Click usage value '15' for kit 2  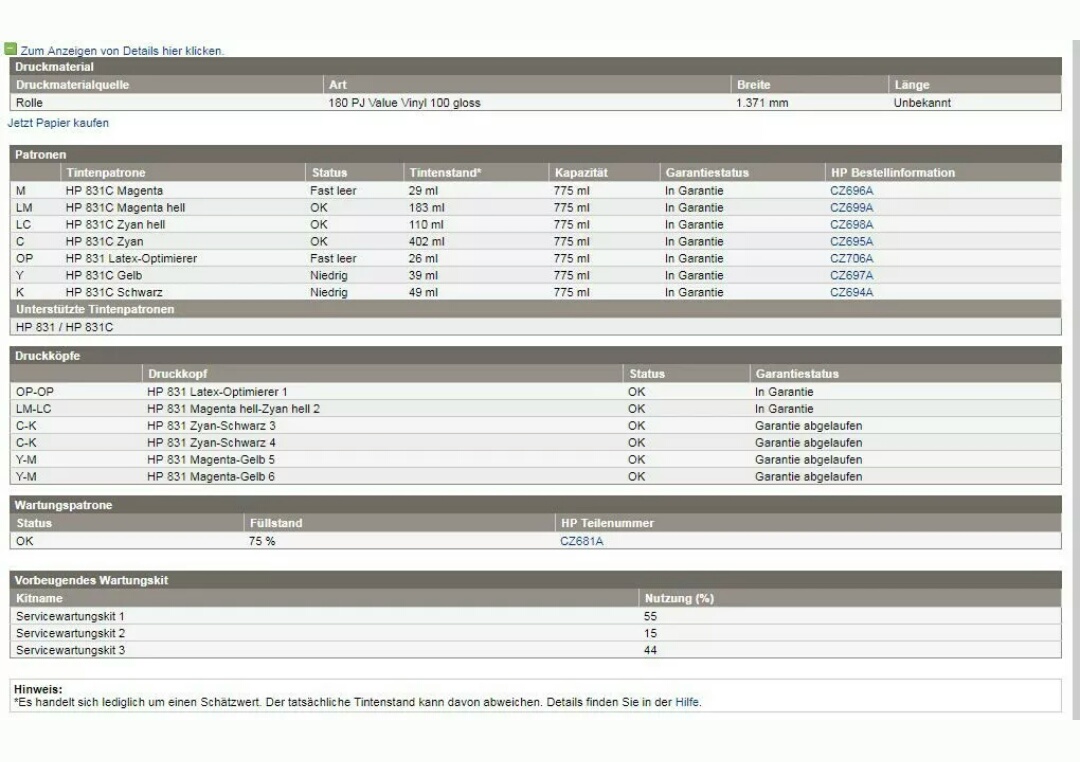tap(650, 633)
